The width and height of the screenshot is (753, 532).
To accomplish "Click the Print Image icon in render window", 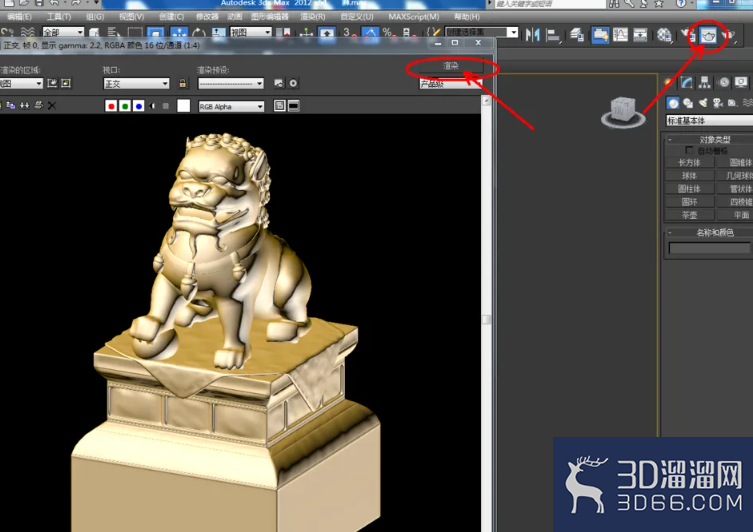I will [x=38, y=105].
